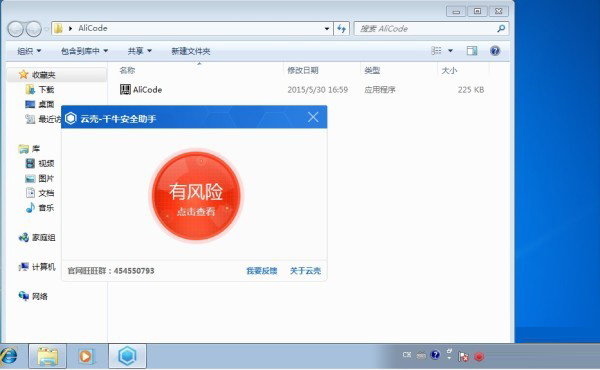The image size is (600, 370).
Task: Click the refresh button next to address bar
Action: click(x=341, y=29)
